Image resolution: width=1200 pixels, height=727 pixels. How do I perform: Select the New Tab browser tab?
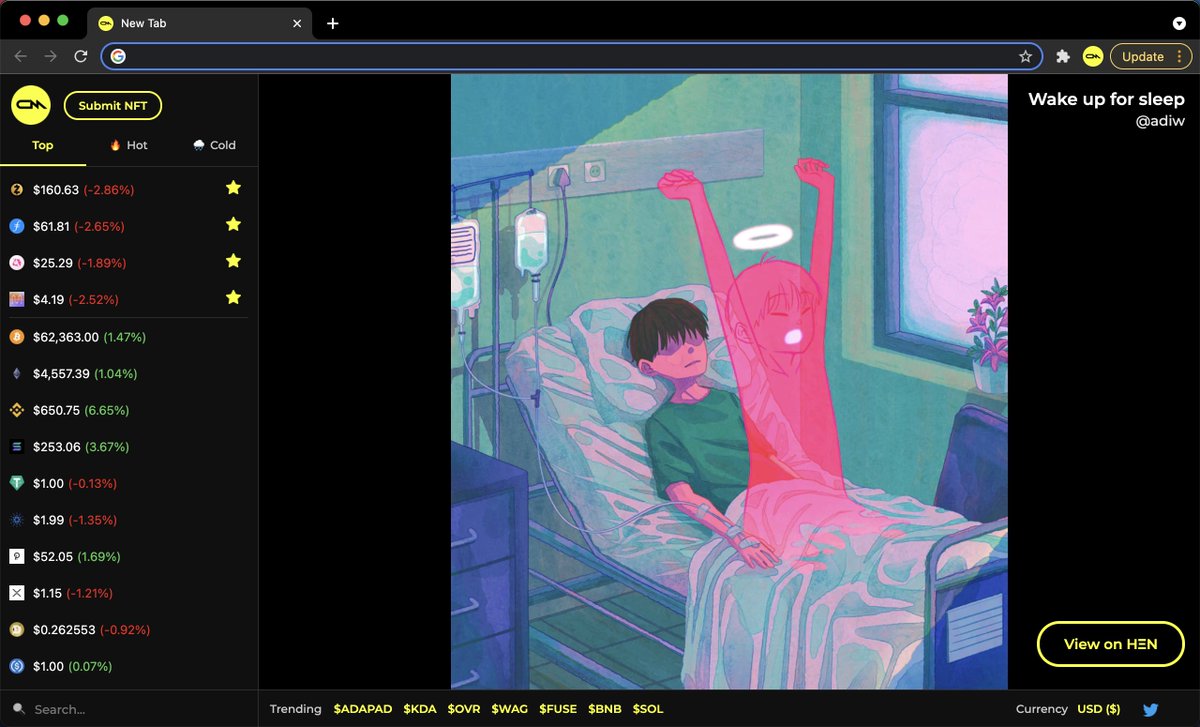(200, 23)
